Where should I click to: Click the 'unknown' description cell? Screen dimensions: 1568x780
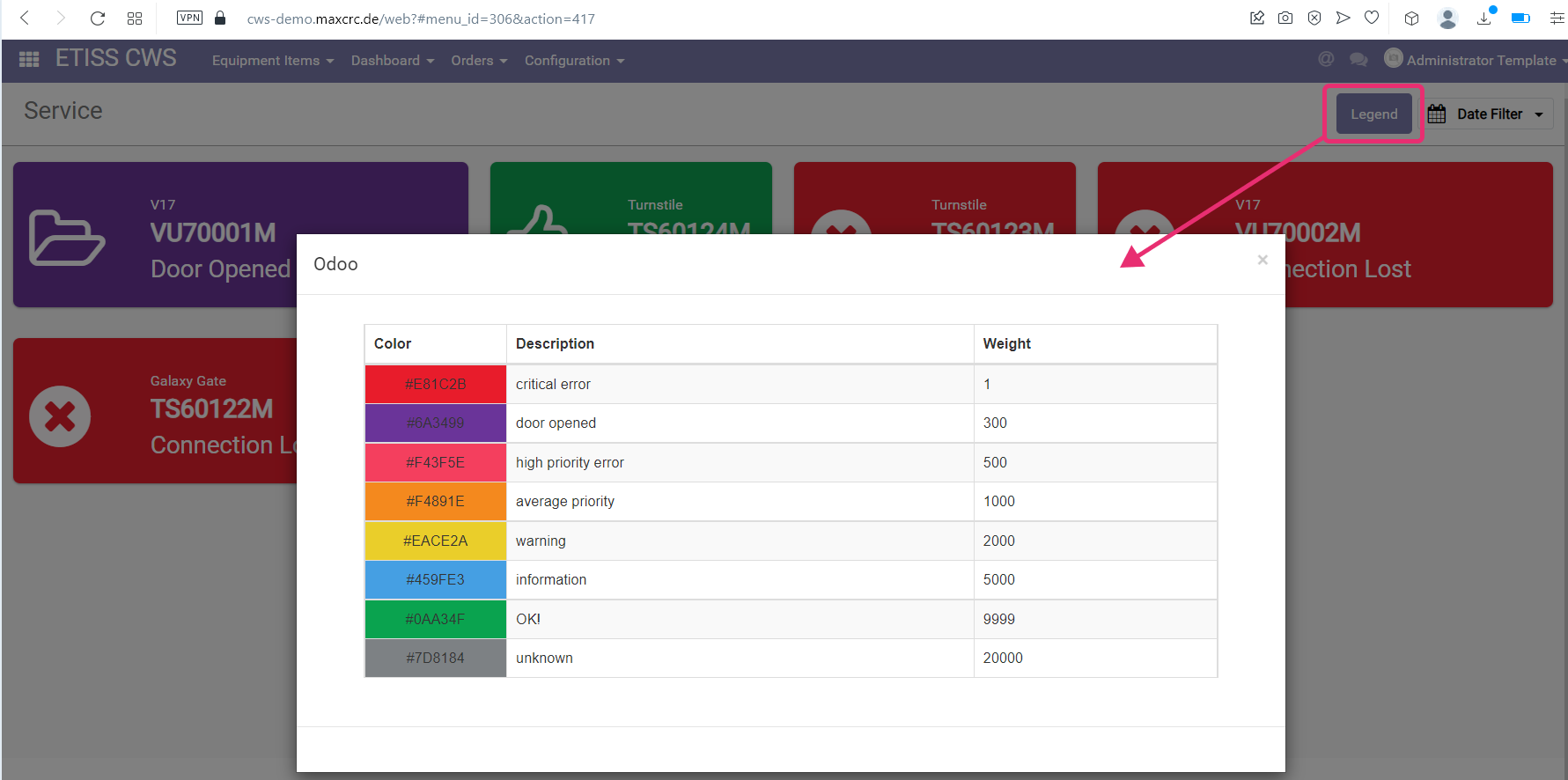click(740, 658)
